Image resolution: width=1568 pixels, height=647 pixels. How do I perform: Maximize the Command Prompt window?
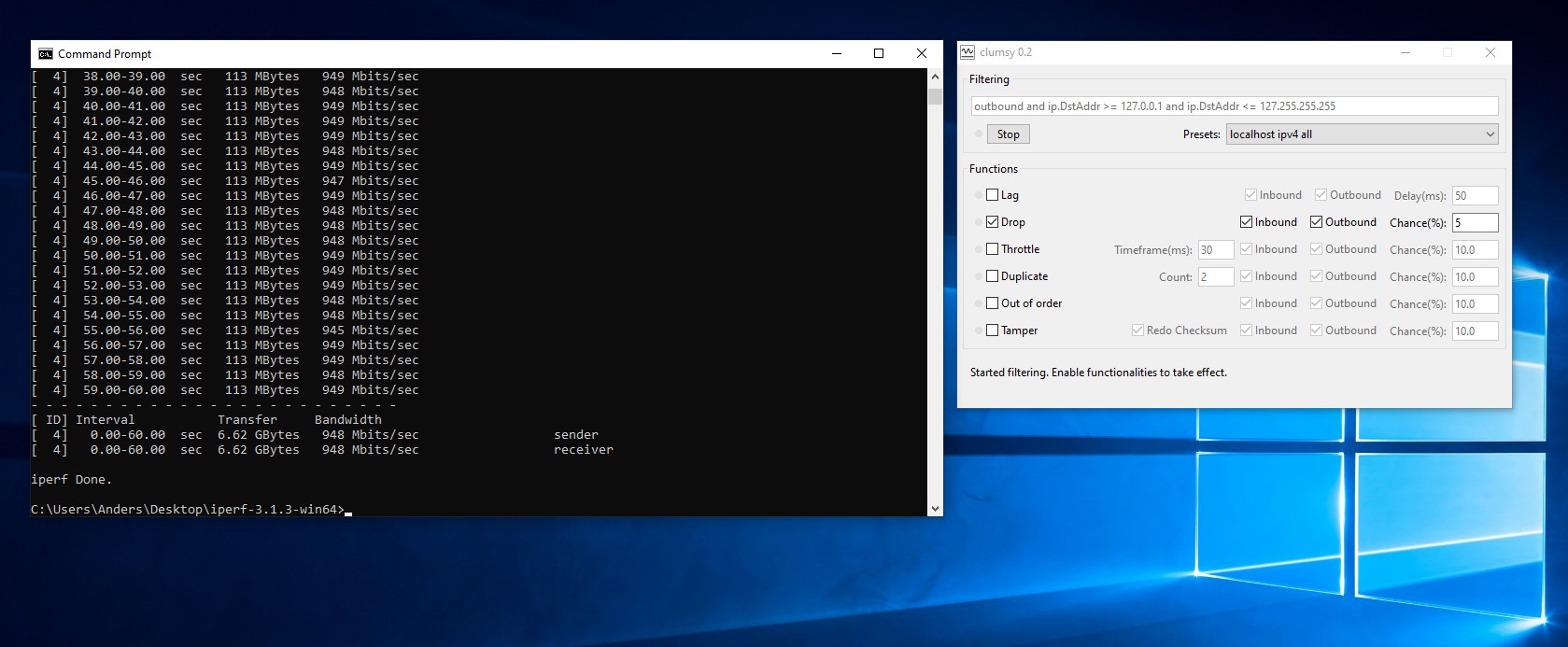(879, 53)
